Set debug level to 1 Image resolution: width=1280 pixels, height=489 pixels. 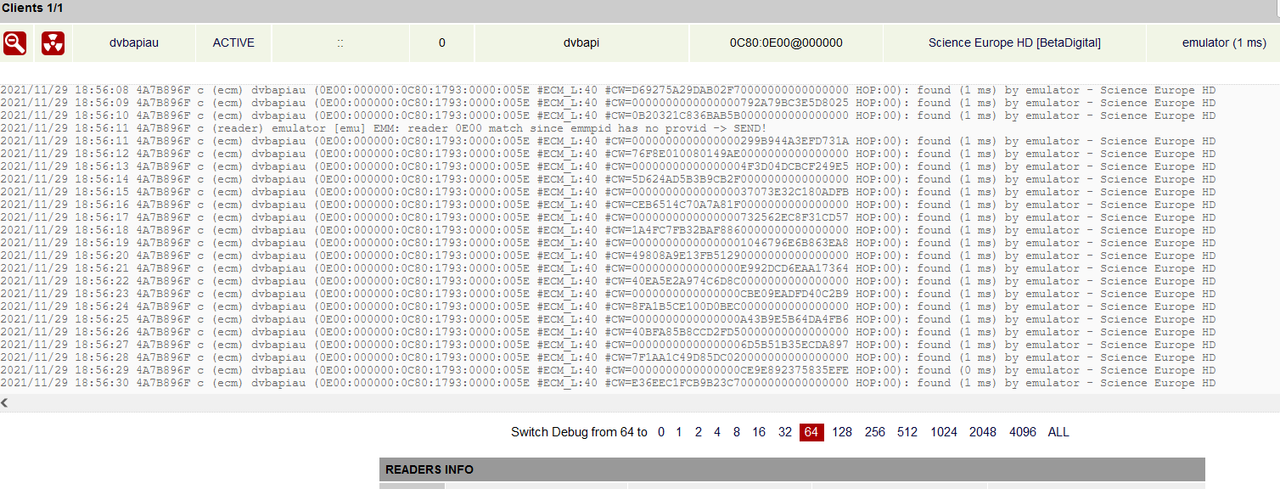coord(679,432)
